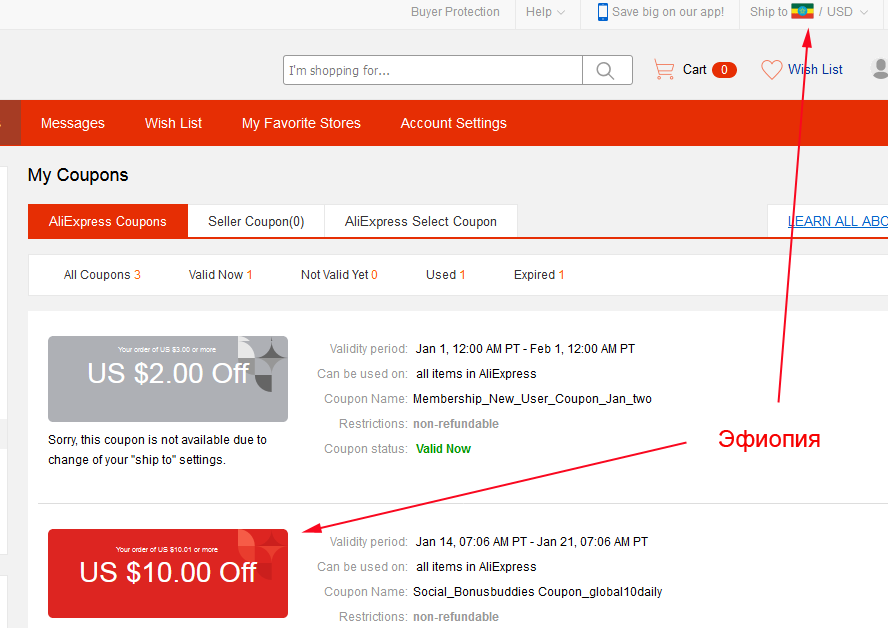This screenshot has height=628, width=888.
Task: Open the Ship to / USD dropdown
Action: coord(809,12)
